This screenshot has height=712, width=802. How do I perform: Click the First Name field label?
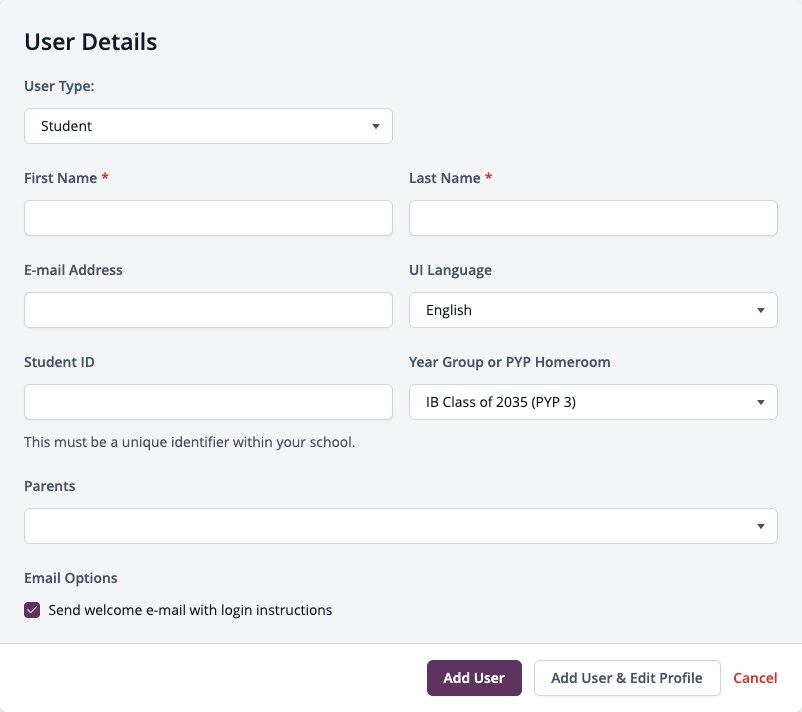click(60, 178)
